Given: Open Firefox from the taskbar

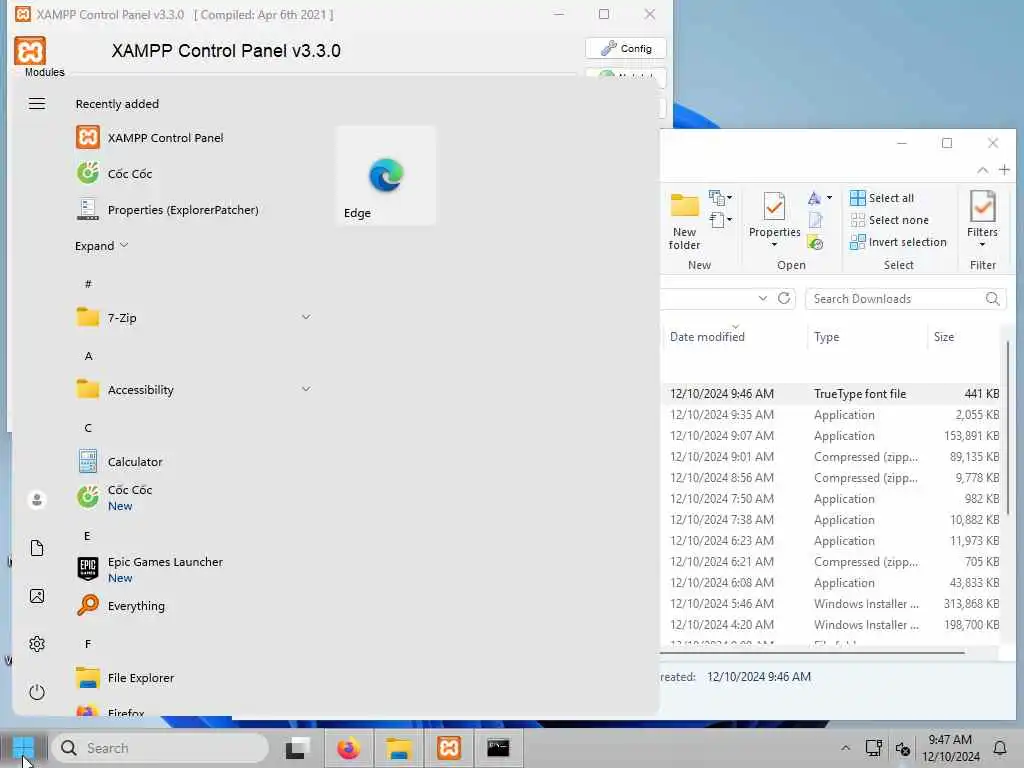Looking at the screenshot, I should pyautogui.click(x=348, y=748).
